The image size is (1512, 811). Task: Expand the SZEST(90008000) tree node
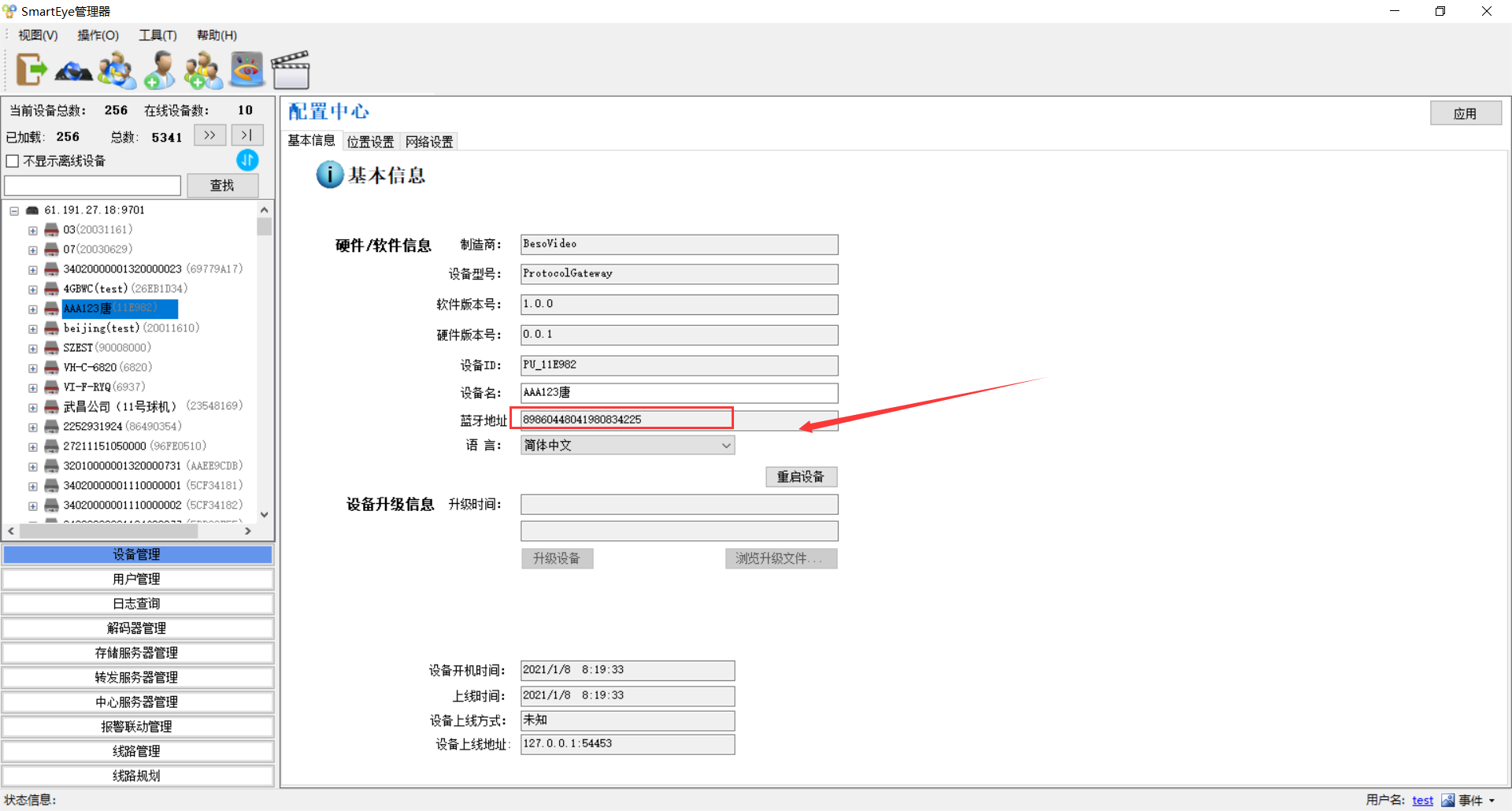pos(33,349)
